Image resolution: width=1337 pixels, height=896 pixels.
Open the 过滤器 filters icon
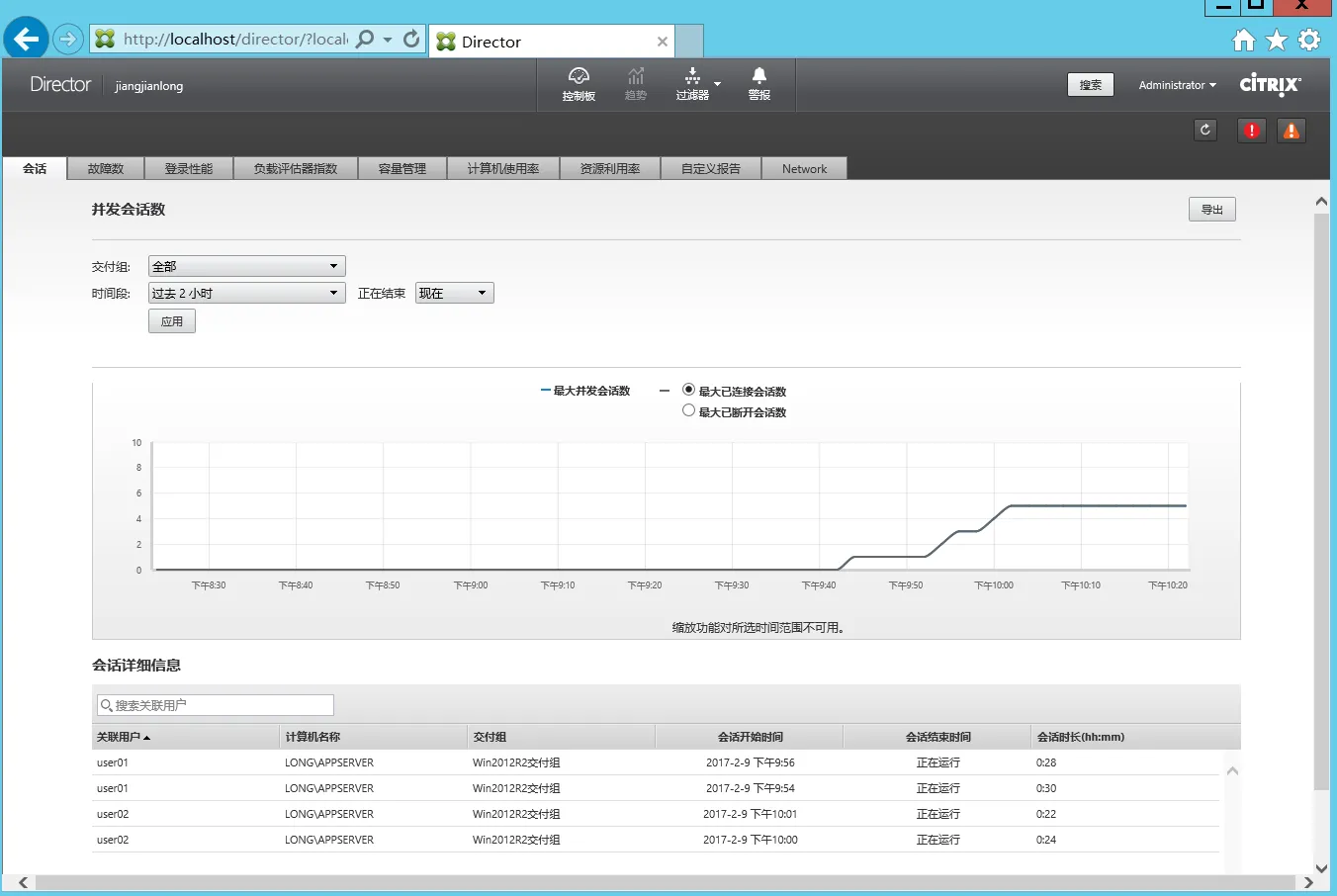692,84
